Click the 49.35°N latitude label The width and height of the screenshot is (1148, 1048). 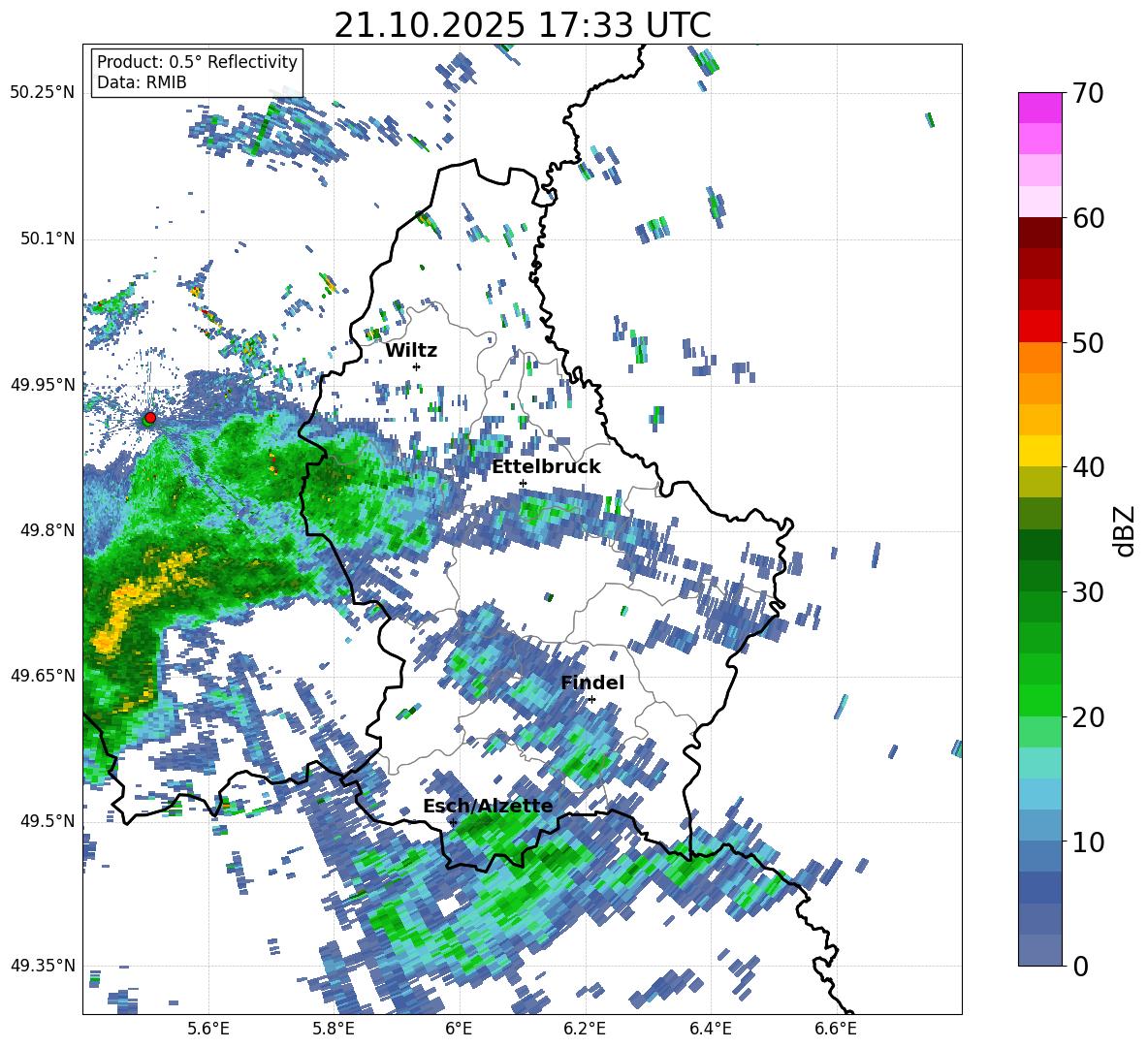[43, 966]
